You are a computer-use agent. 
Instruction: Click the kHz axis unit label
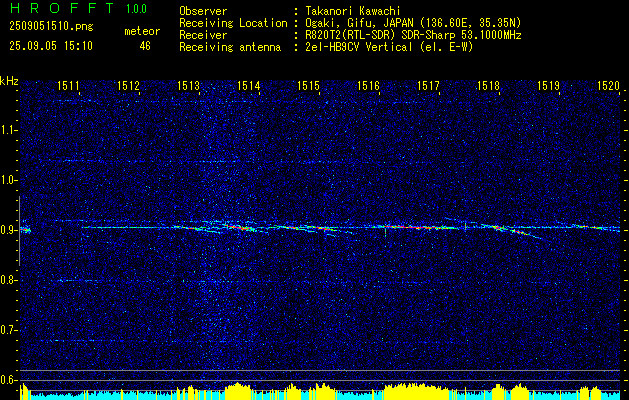(9, 81)
